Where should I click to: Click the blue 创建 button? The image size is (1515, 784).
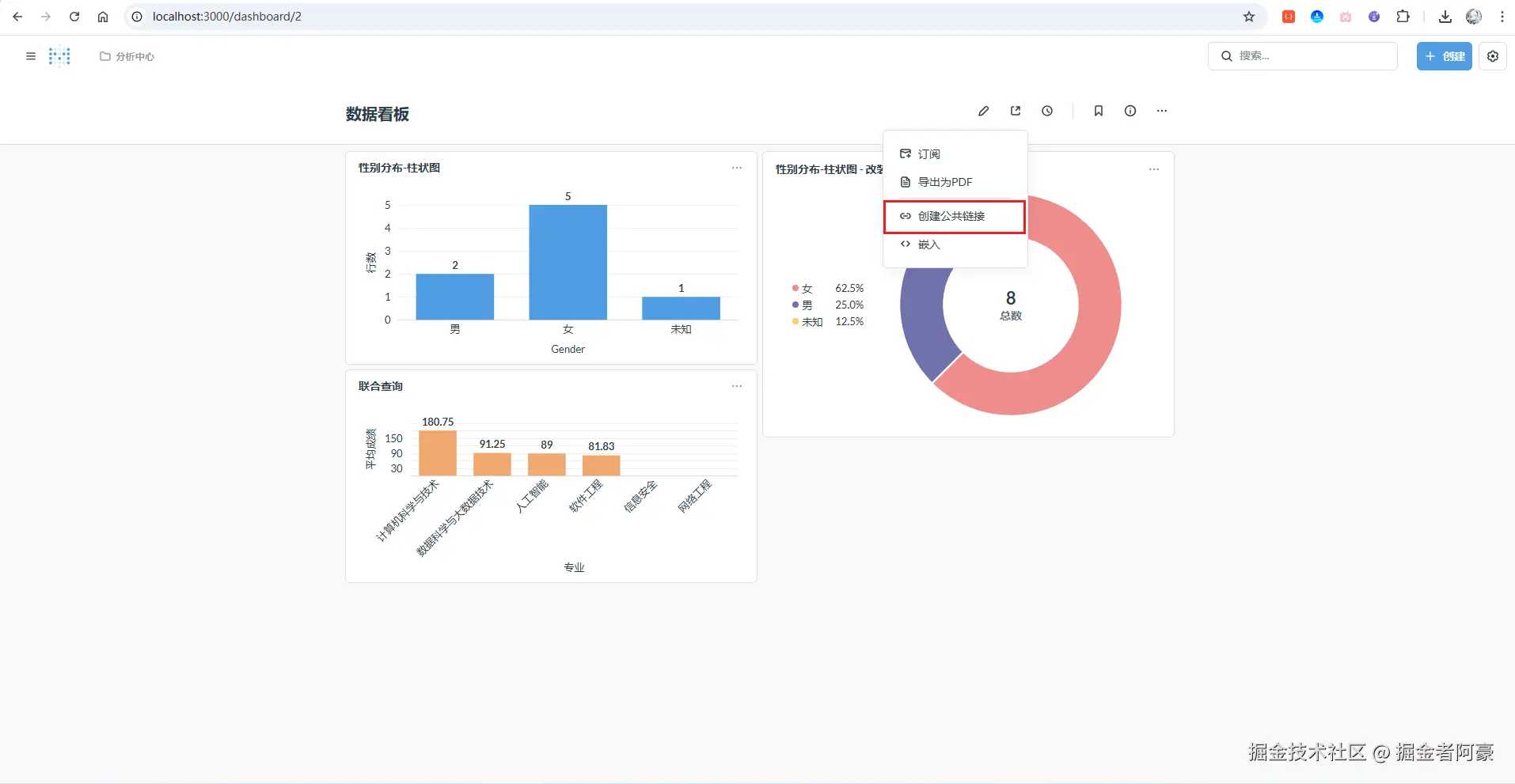click(x=1444, y=56)
